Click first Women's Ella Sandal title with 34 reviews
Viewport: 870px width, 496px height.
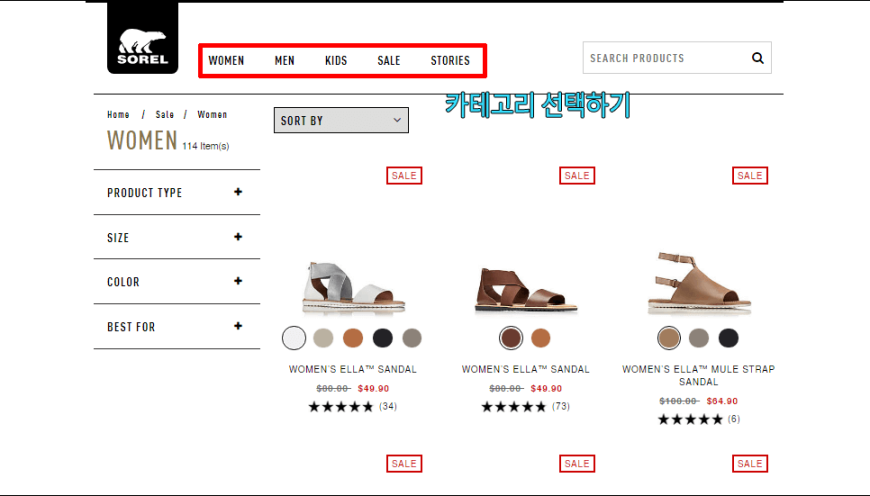[352, 369]
